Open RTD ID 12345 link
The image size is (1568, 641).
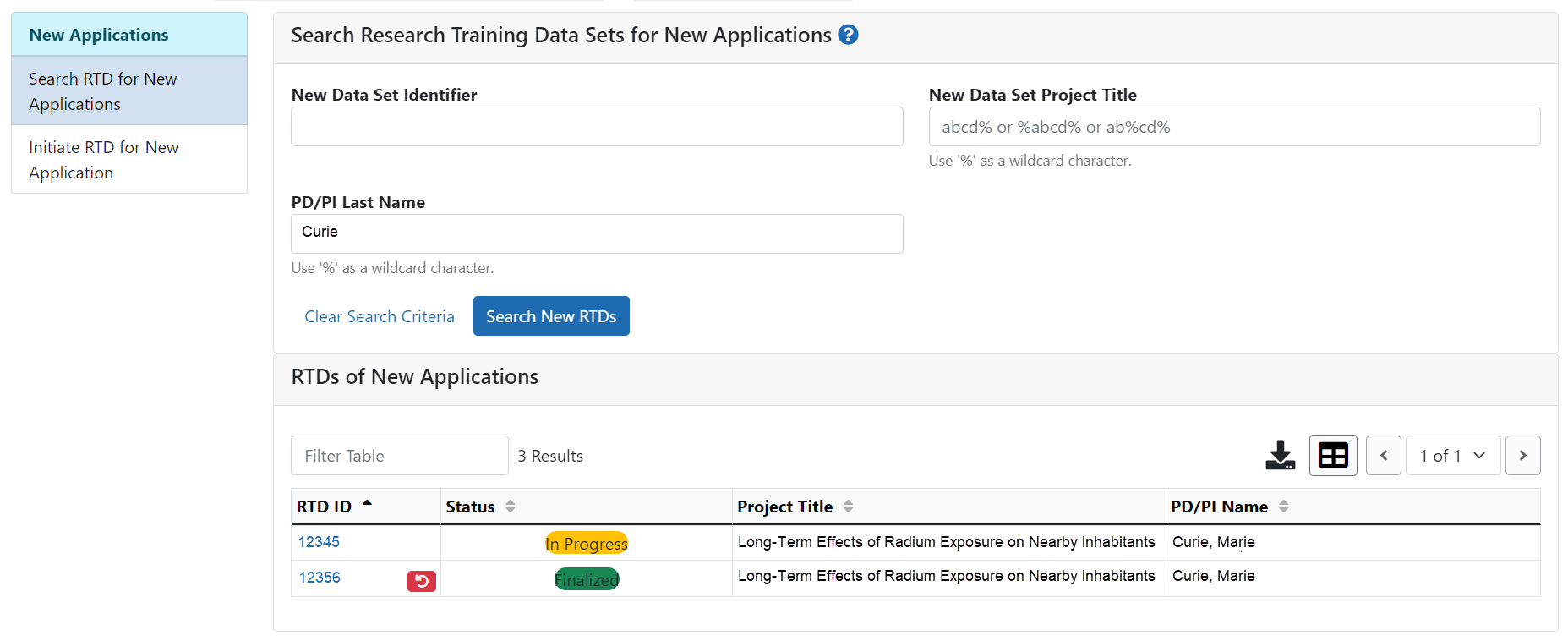click(319, 542)
